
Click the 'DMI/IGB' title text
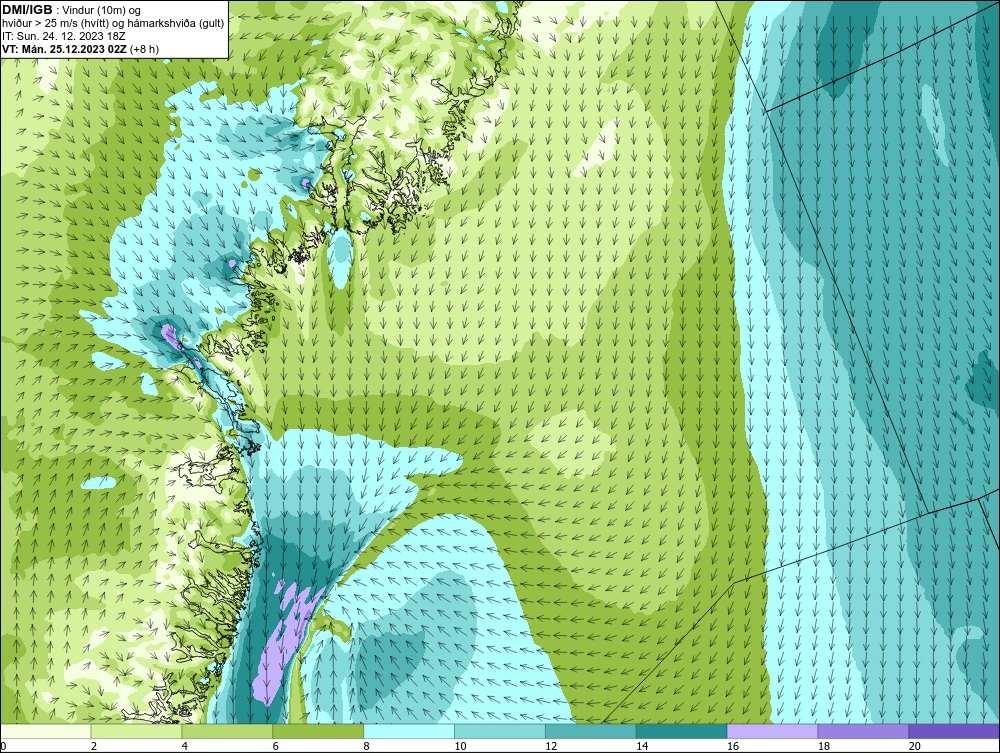(x=27, y=10)
